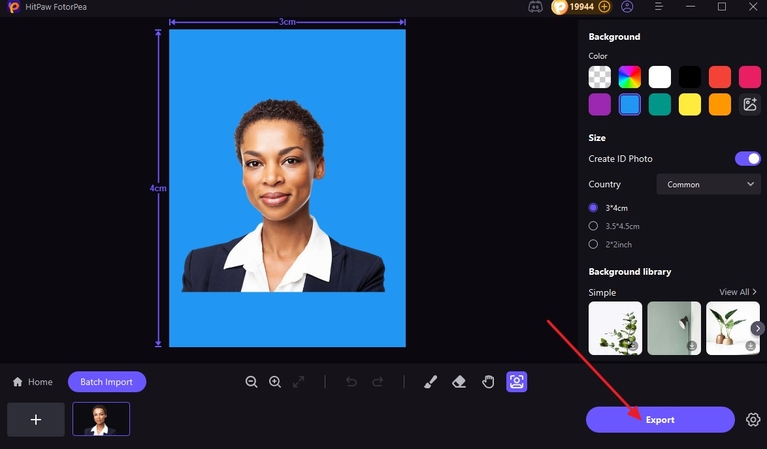Select the 3*4cm size option
This screenshot has height=449, width=767.
608,208
